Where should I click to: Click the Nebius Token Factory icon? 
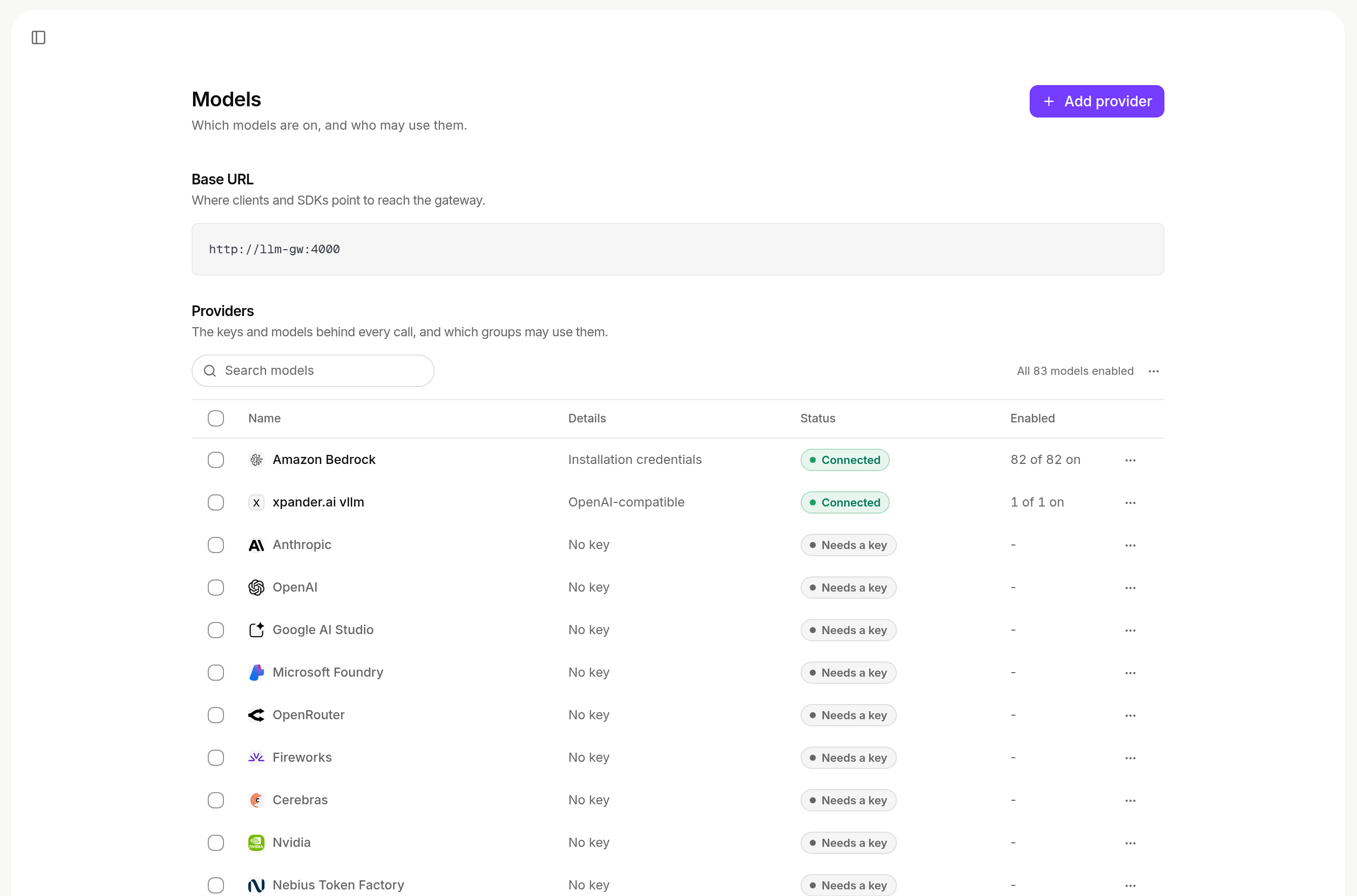point(256,885)
